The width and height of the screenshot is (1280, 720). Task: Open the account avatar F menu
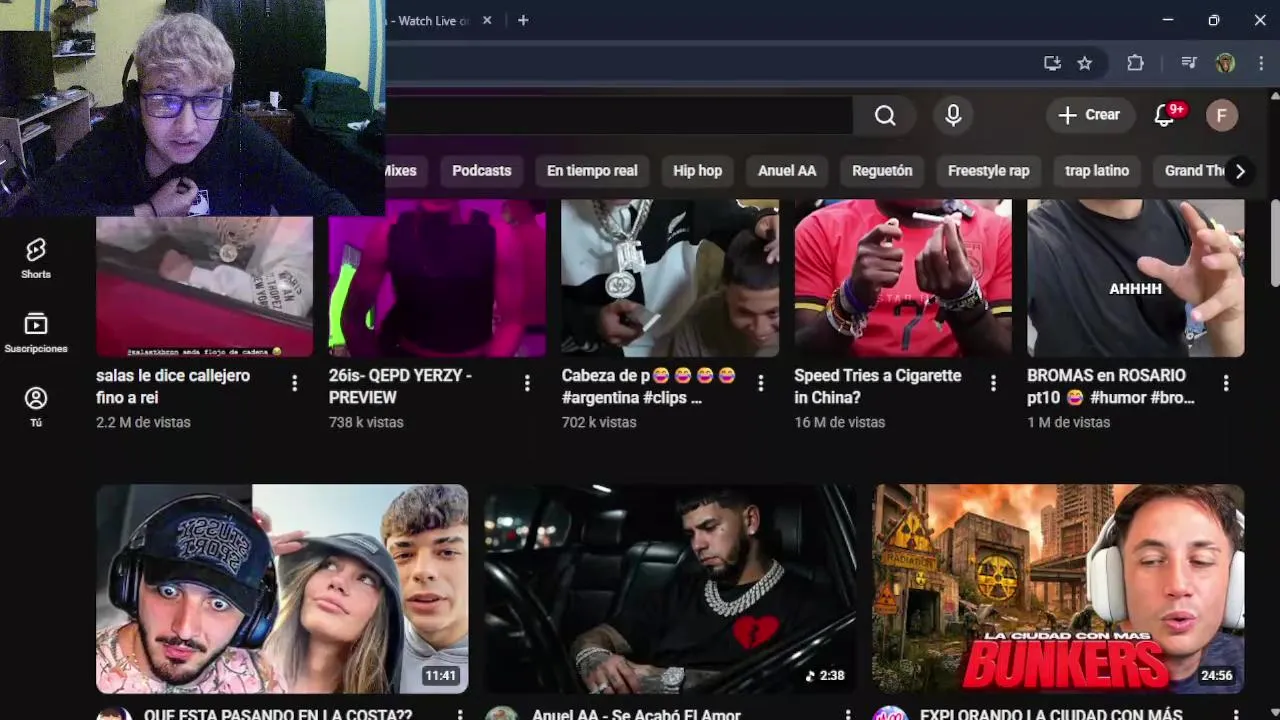[1221, 115]
